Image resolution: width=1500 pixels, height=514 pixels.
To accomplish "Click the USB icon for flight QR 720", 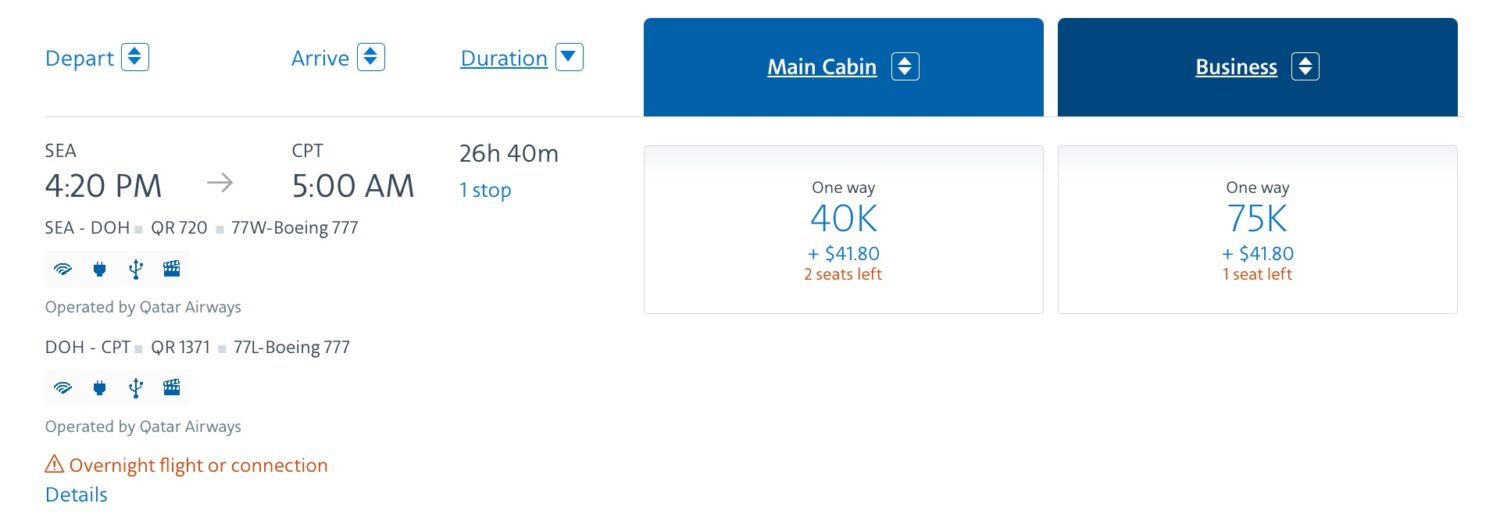I will coord(136,269).
